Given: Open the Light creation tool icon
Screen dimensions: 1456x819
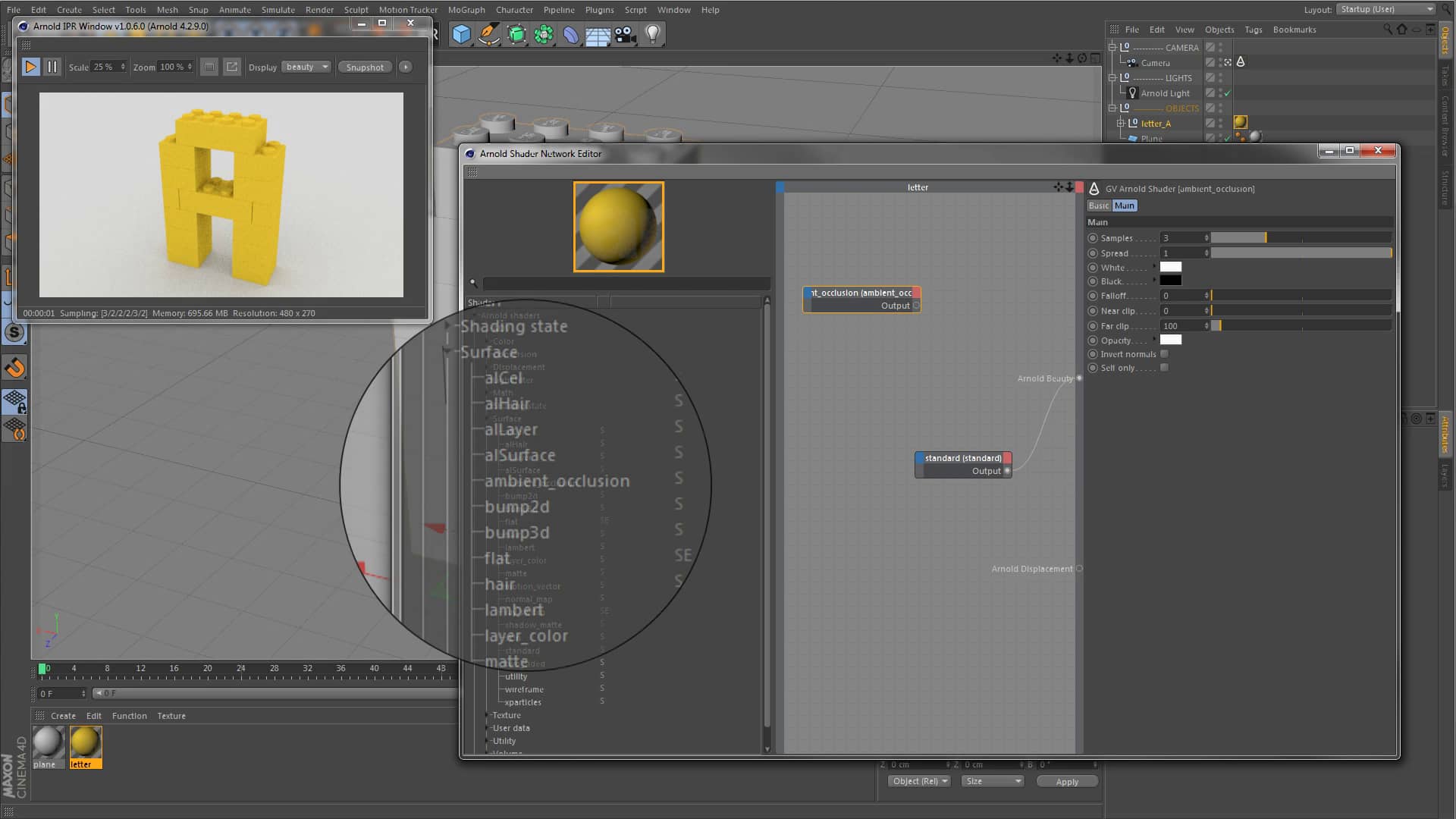Looking at the screenshot, I should [652, 34].
